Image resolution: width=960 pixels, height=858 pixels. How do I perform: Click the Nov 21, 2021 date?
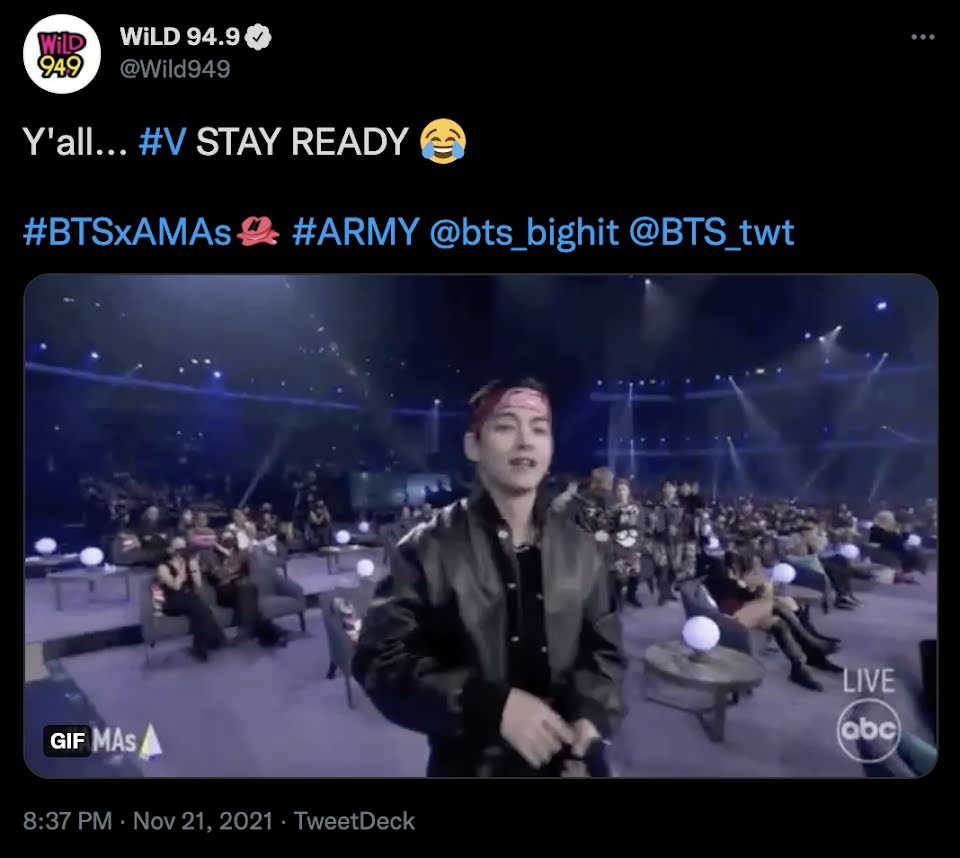(x=203, y=821)
